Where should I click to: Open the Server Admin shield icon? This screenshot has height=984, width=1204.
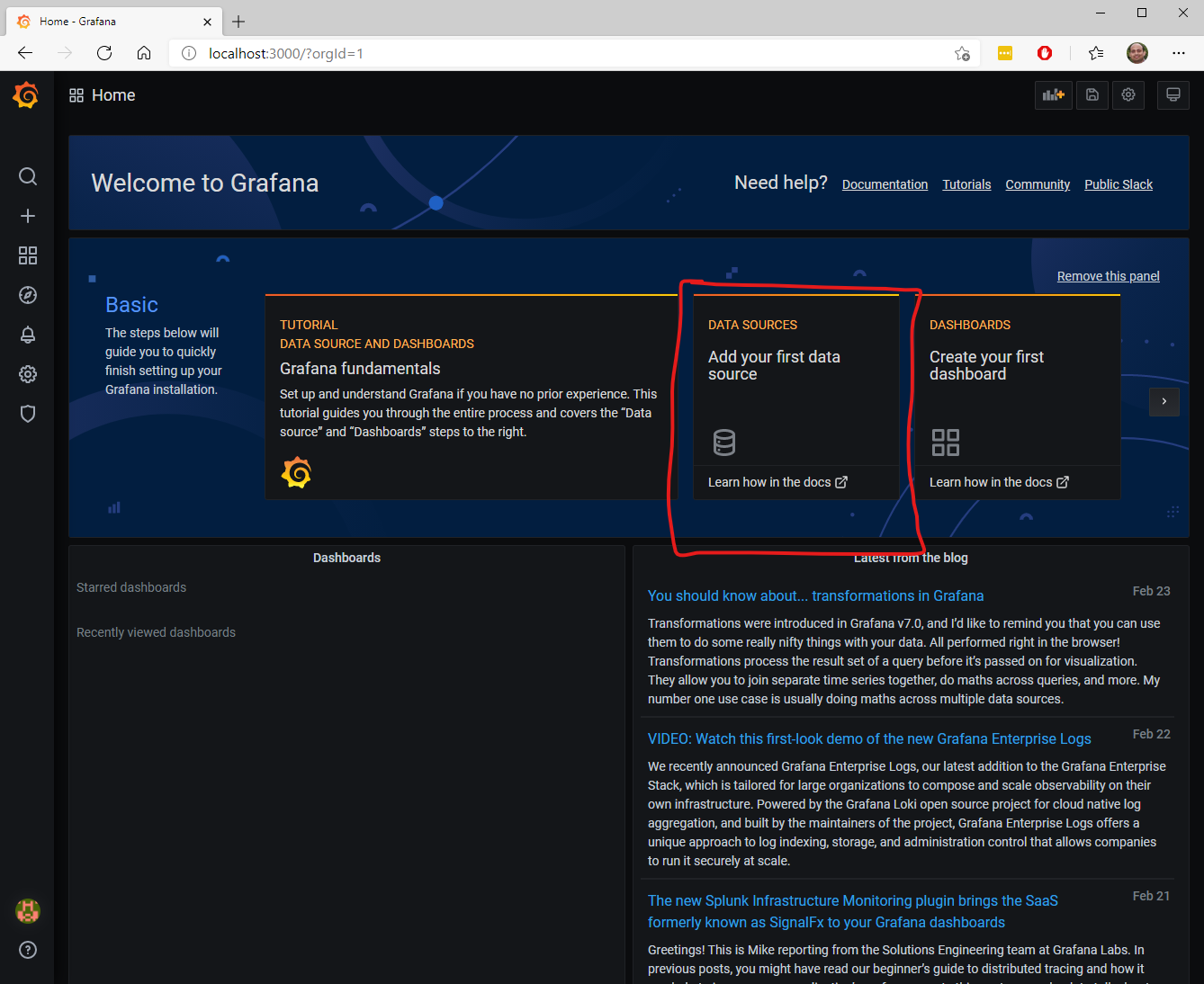pos(28,414)
